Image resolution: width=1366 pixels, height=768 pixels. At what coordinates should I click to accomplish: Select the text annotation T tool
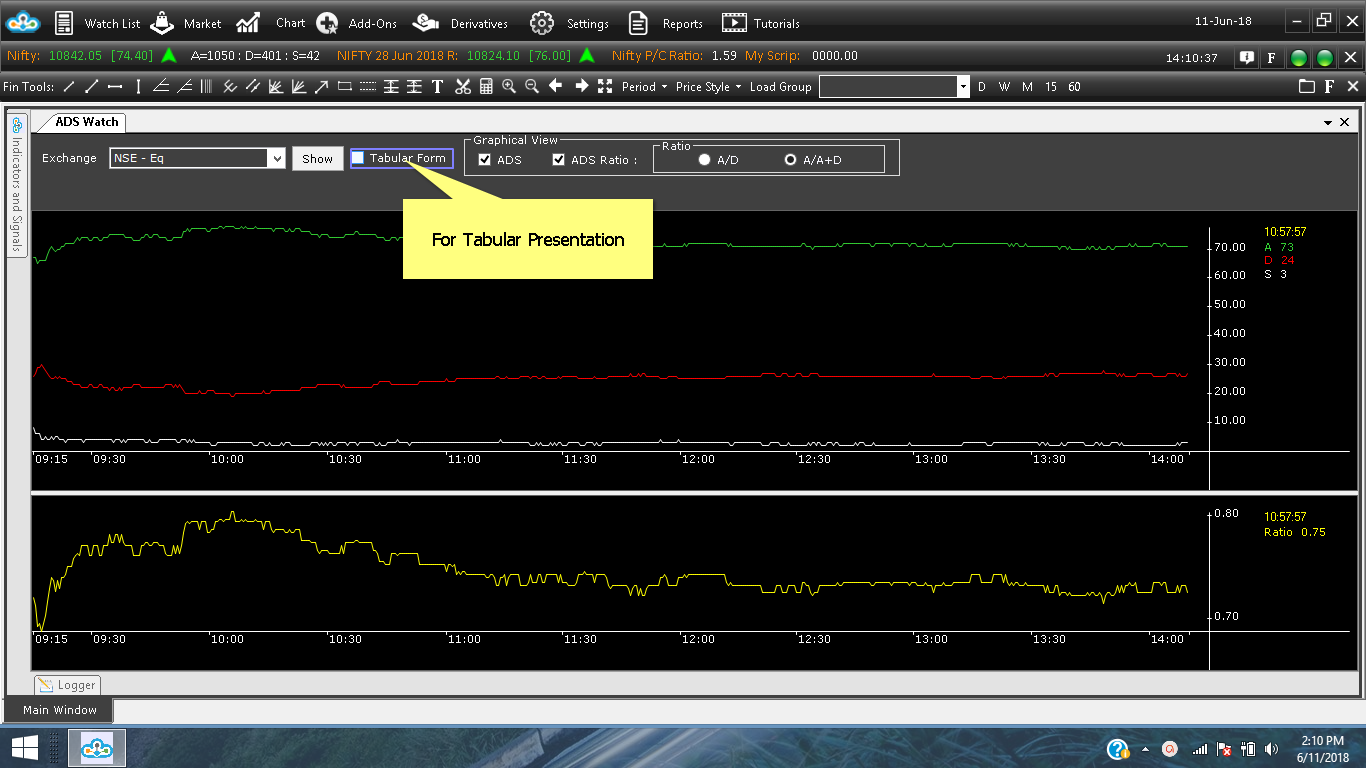pyautogui.click(x=437, y=87)
